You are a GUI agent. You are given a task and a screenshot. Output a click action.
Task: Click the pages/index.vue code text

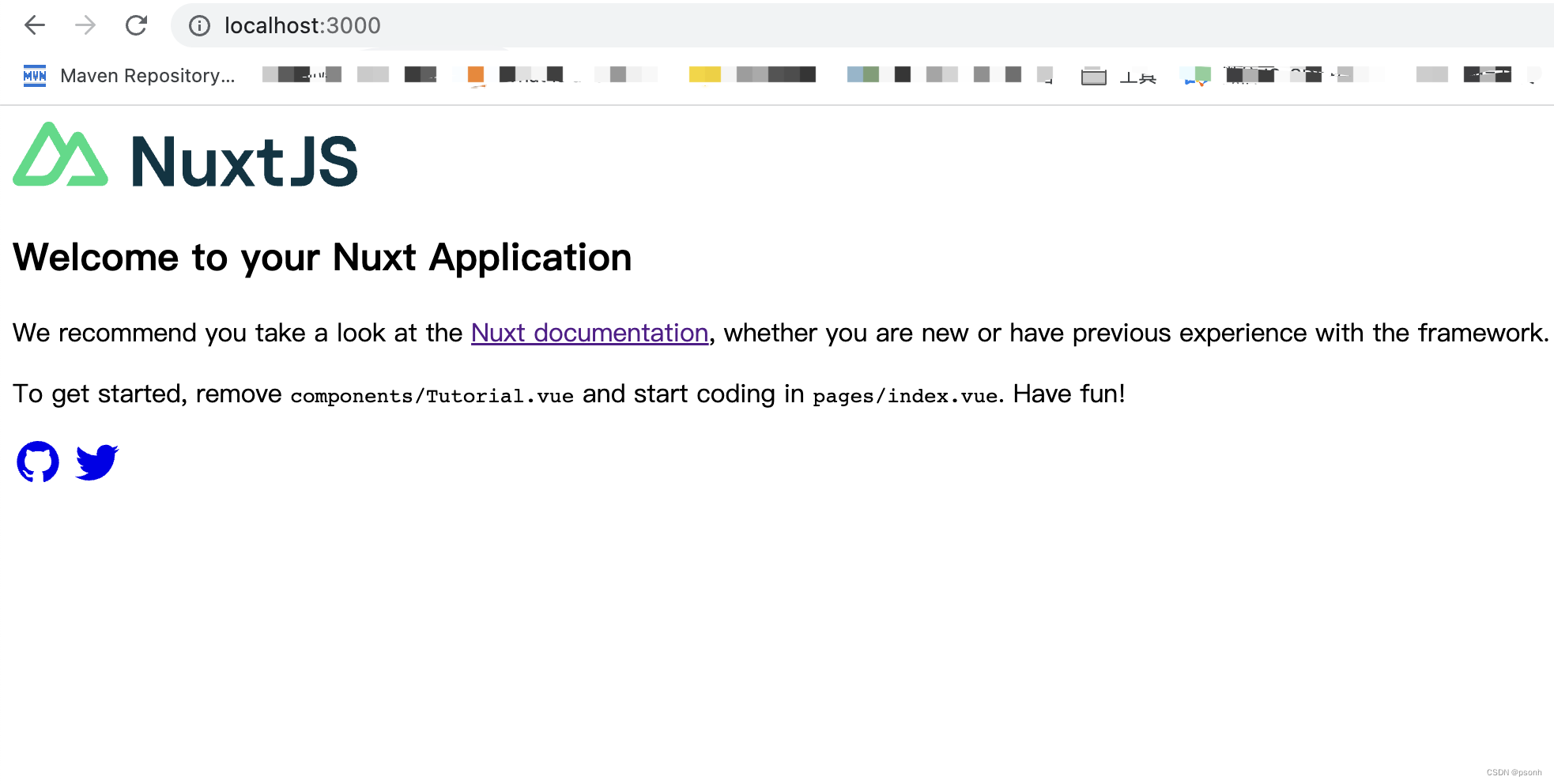tap(905, 395)
